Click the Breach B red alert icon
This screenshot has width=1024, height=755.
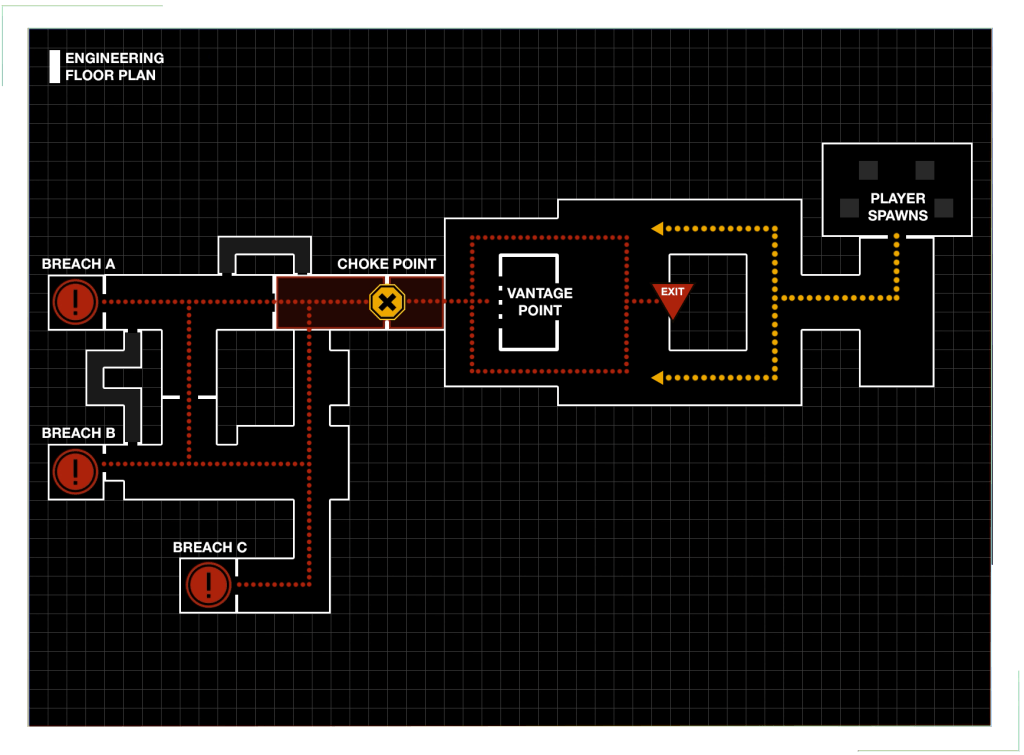point(76,471)
